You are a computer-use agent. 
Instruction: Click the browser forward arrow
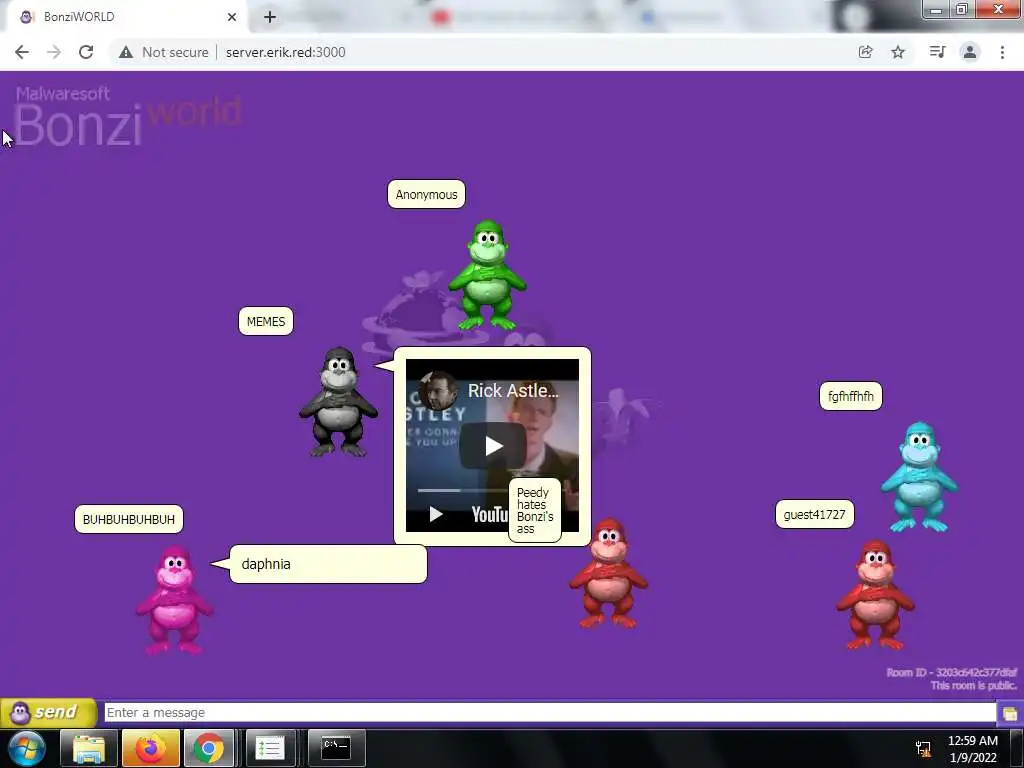click(54, 52)
